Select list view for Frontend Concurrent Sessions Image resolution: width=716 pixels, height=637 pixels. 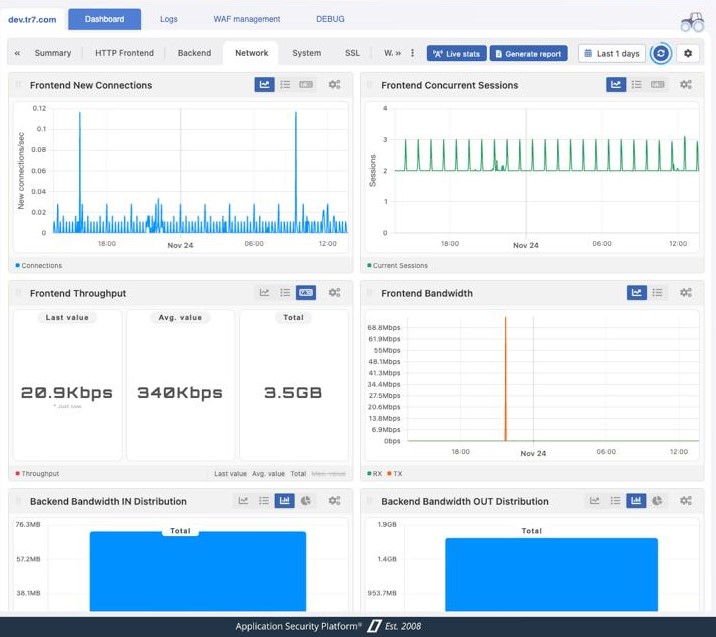(637, 84)
